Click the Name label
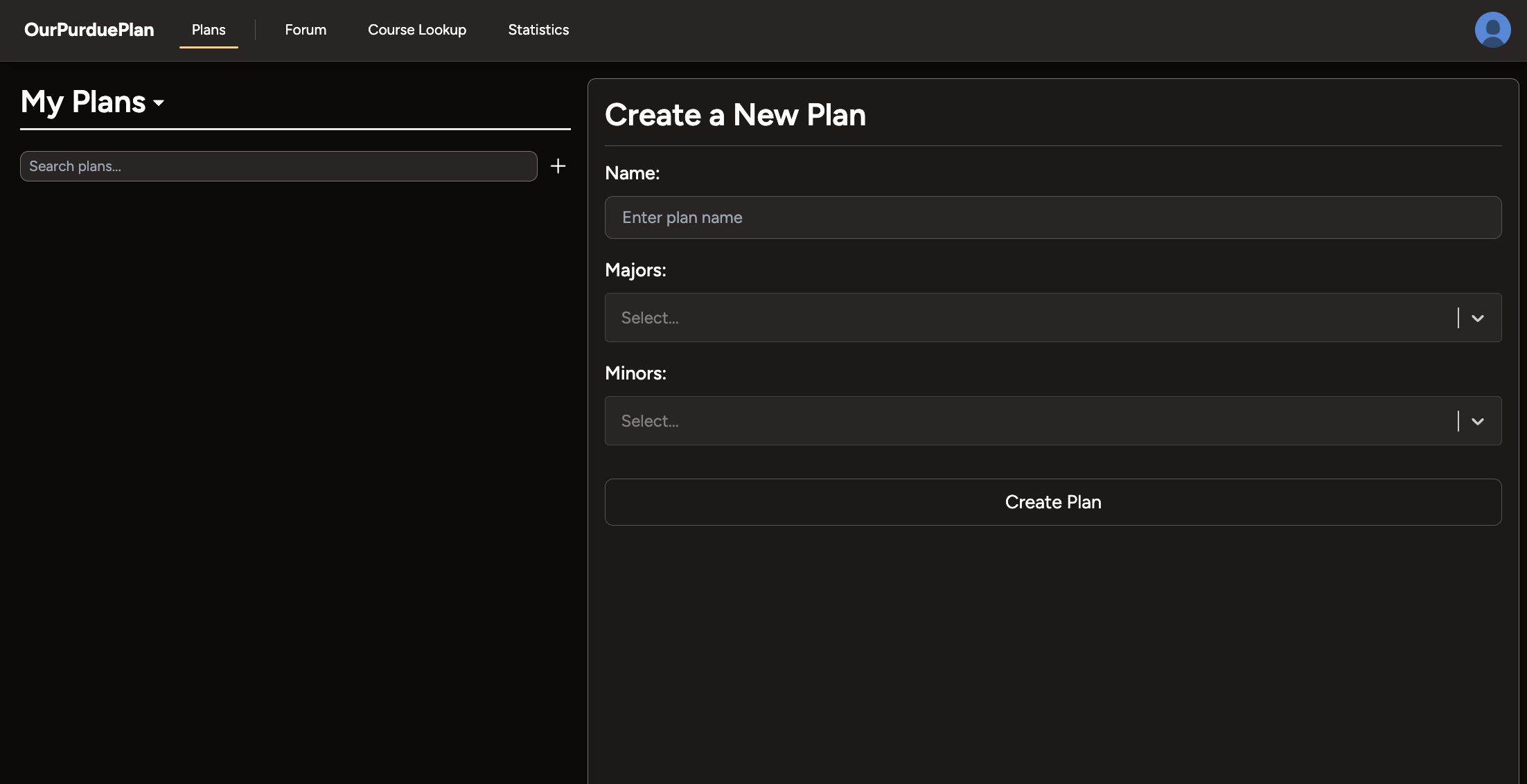The image size is (1527, 784). [x=632, y=173]
